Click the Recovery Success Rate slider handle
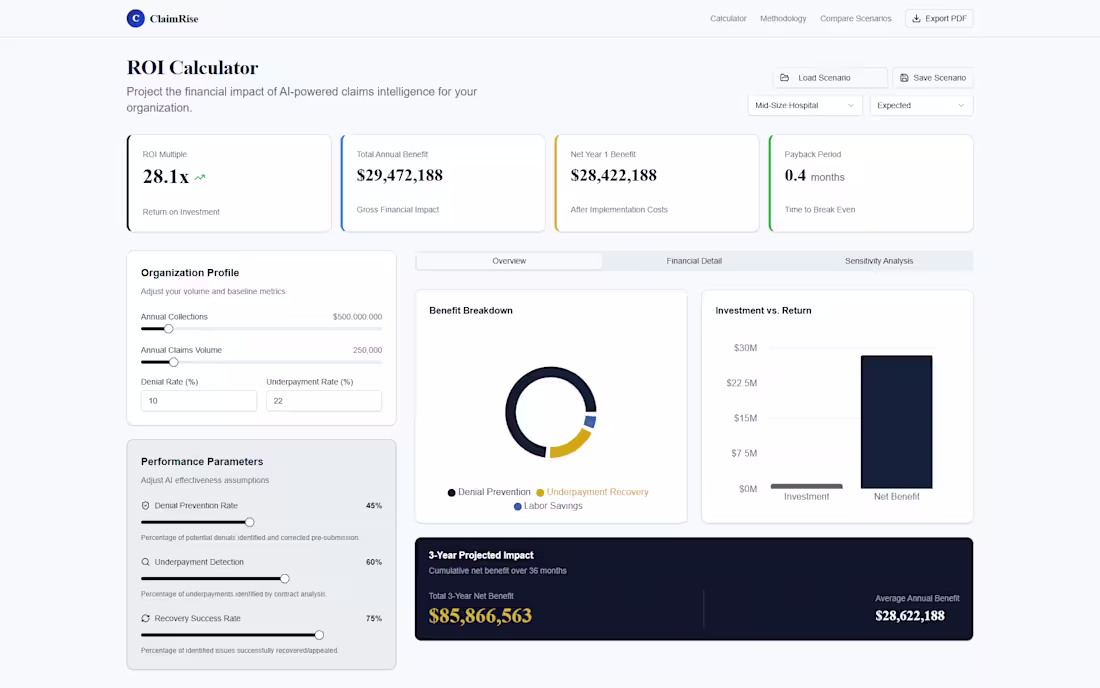 coord(319,635)
